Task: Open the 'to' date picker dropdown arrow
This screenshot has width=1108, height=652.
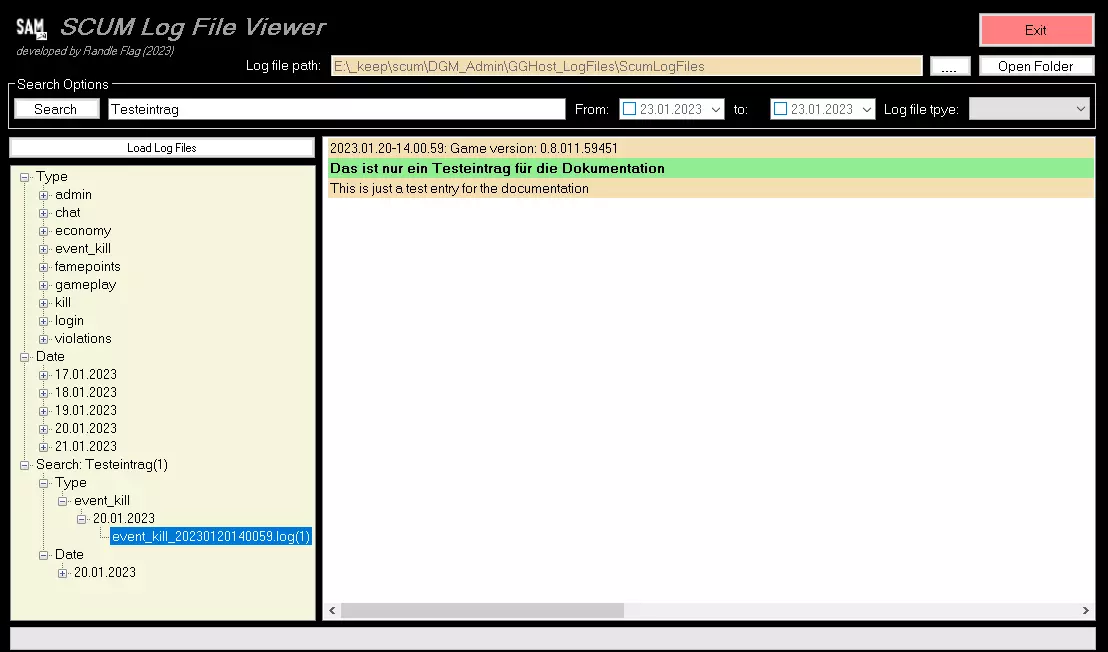Action: [866, 109]
